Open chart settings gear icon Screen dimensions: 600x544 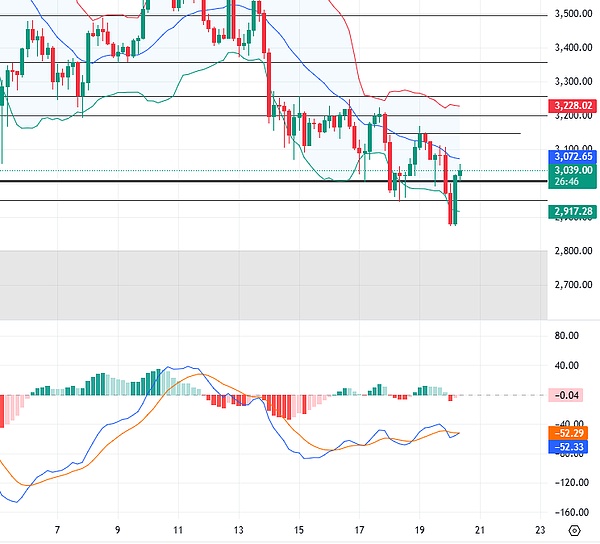[574, 530]
